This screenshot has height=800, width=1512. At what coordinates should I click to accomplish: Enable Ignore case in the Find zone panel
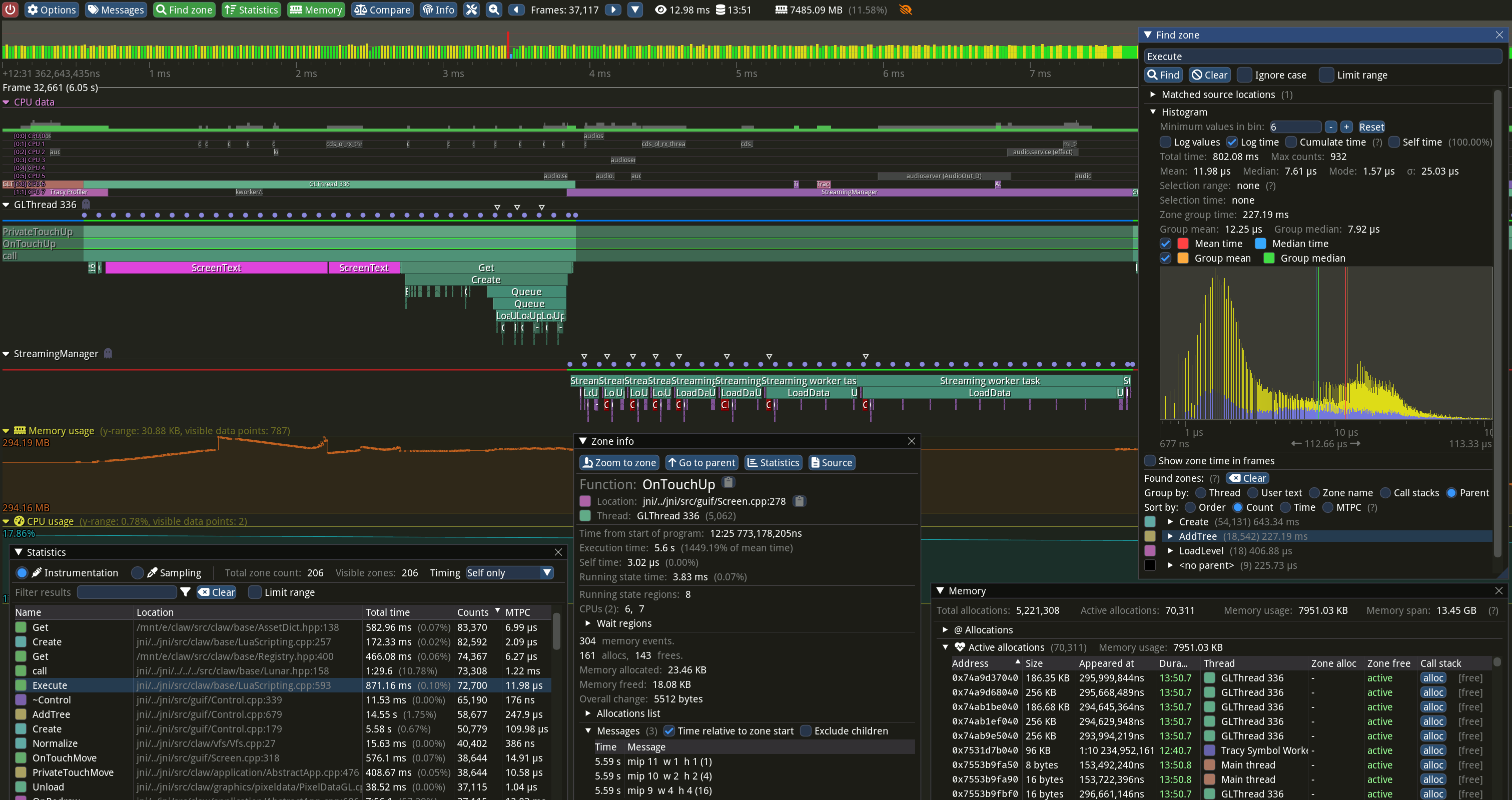pos(1245,75)
